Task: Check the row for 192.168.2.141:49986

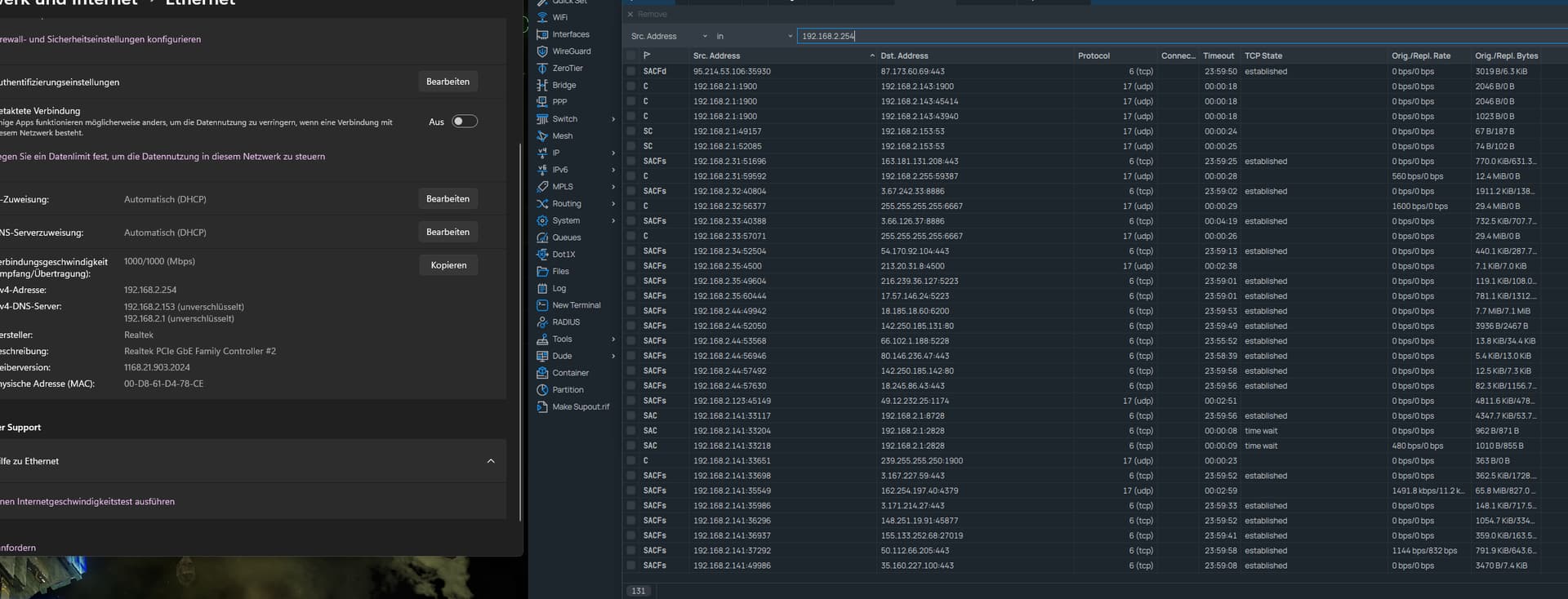Action: tap(630, 566)
